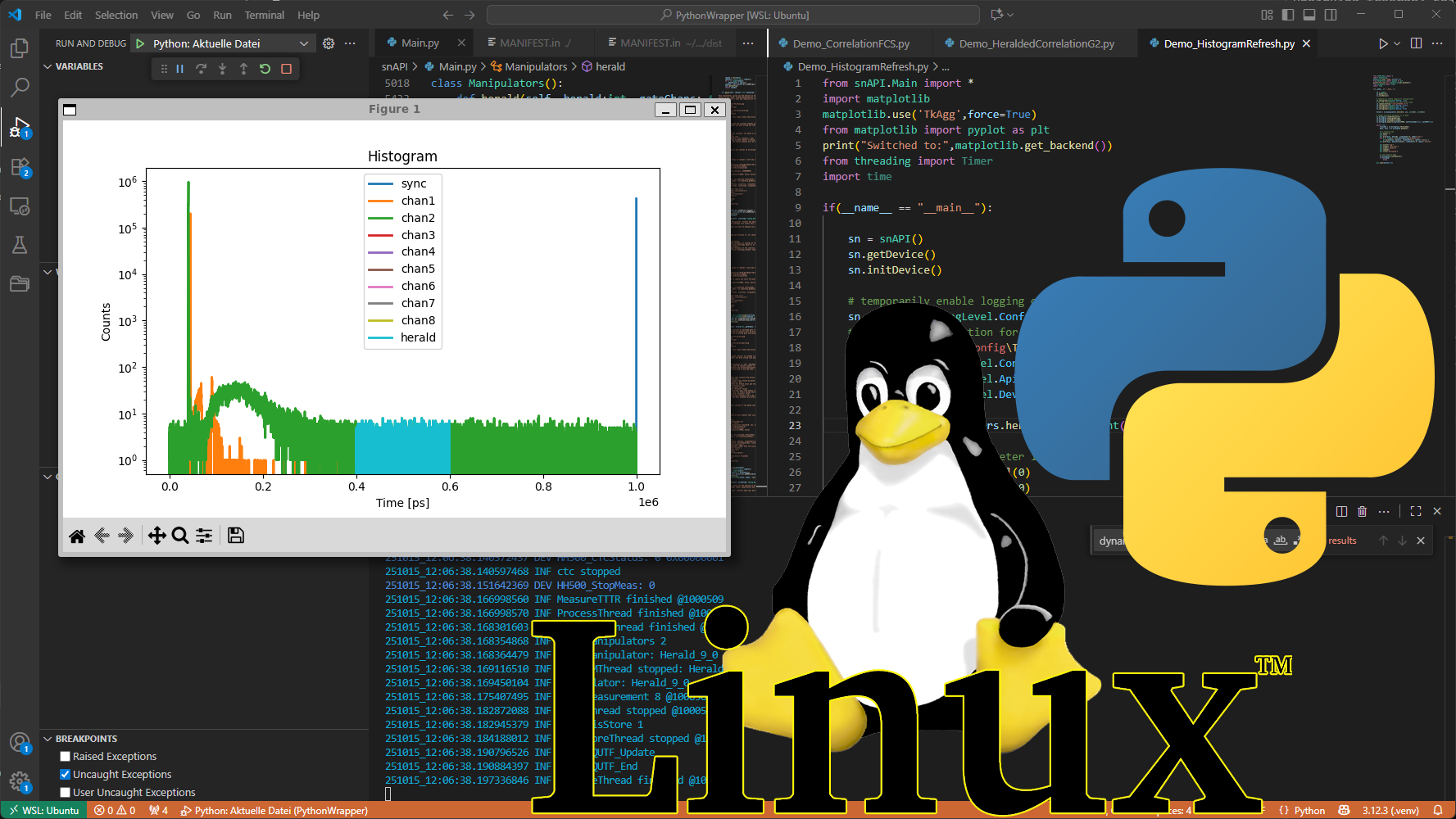Collapse the BREAKPOINTS section
Image resolution: width=1456 pixels, height=819 pixels.
point(48,739)
